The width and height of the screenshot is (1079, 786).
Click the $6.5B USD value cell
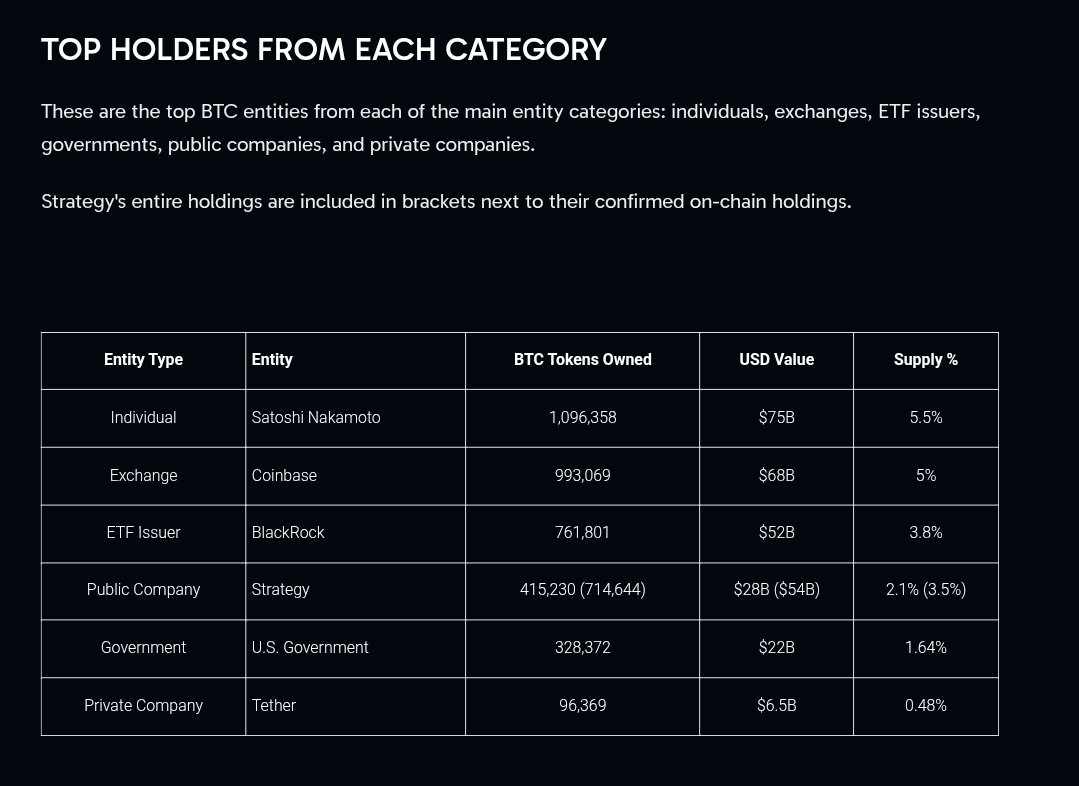pos(776,706)
